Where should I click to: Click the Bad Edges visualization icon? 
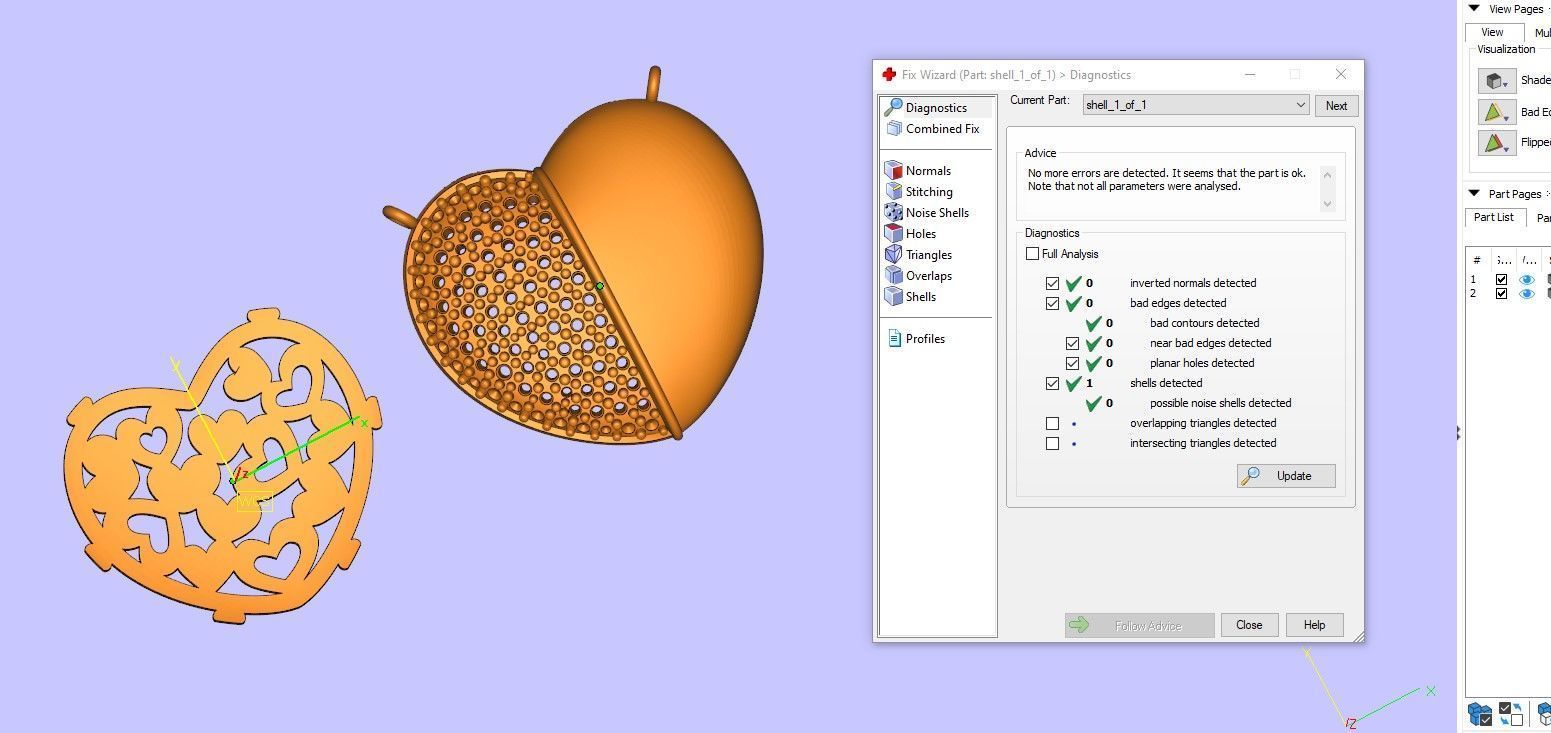1497,112
